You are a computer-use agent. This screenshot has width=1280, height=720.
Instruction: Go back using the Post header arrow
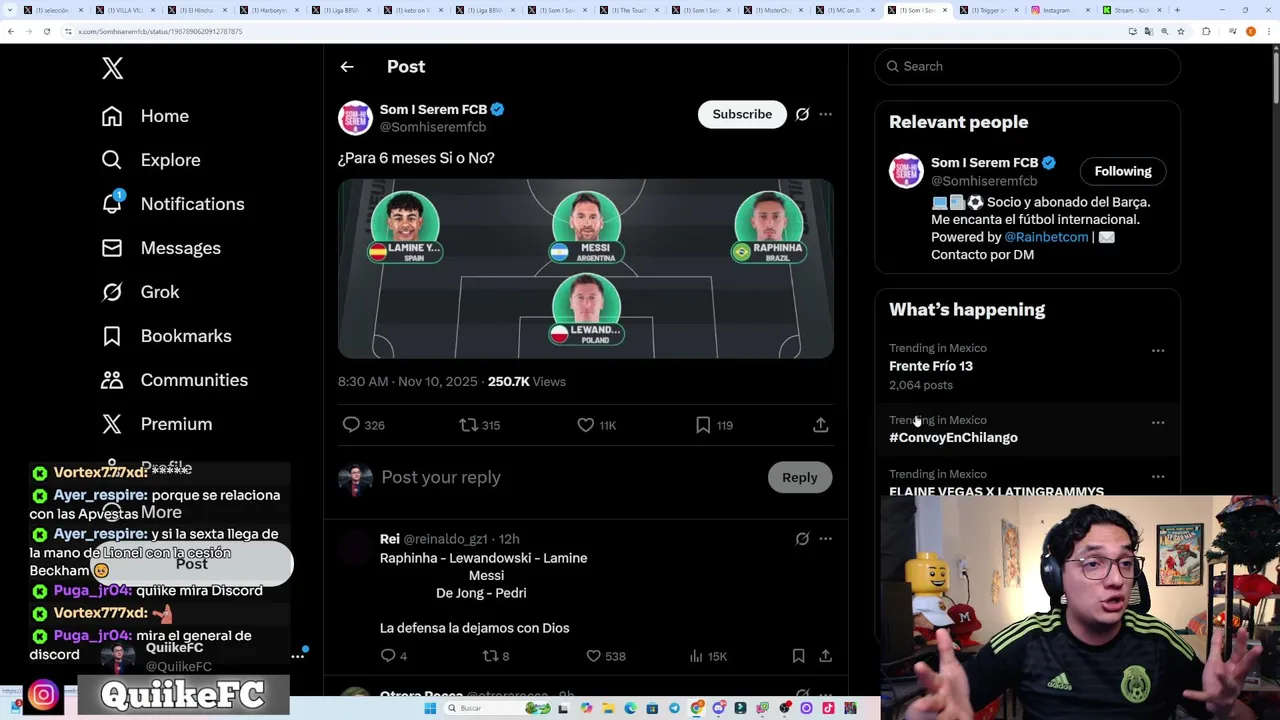coord(347,67)
